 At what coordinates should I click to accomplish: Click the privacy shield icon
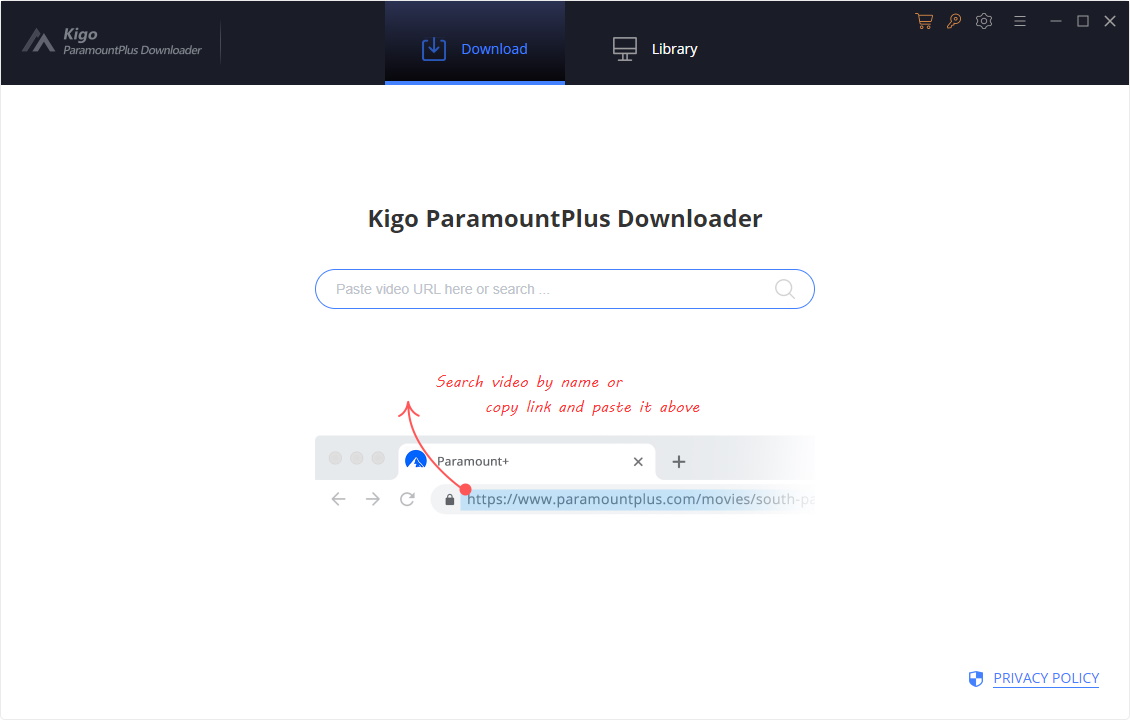pos(976,679)
